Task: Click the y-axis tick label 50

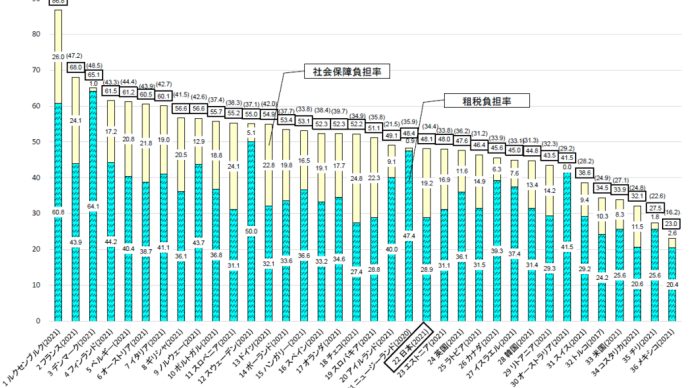Action: pos(37,142)
